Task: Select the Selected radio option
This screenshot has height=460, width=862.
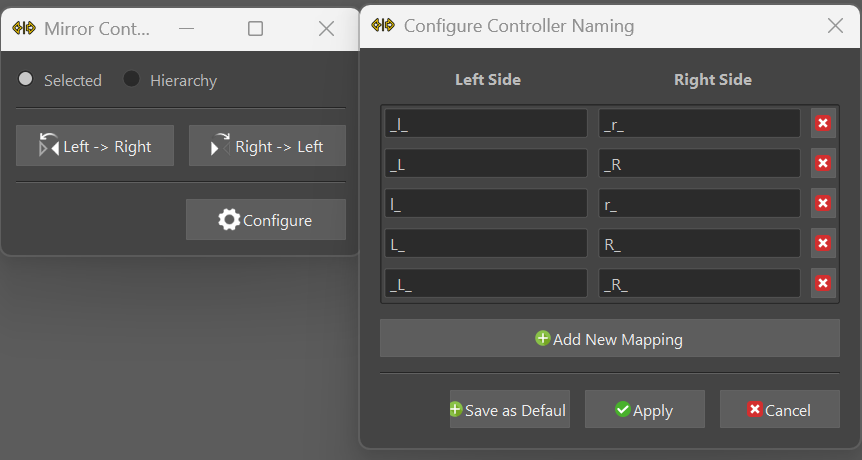Action: point(26,80)
